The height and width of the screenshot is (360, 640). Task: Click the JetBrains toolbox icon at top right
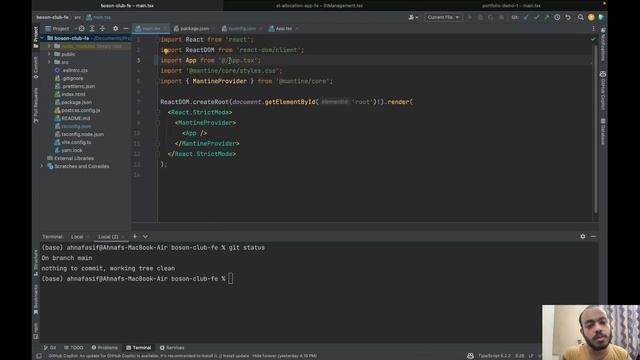(601, 17)
